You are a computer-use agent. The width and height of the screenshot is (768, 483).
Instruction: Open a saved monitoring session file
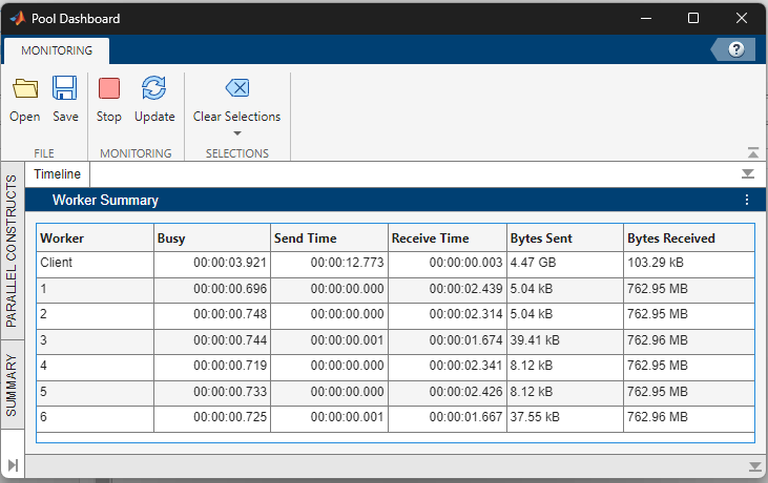[24, 99]
